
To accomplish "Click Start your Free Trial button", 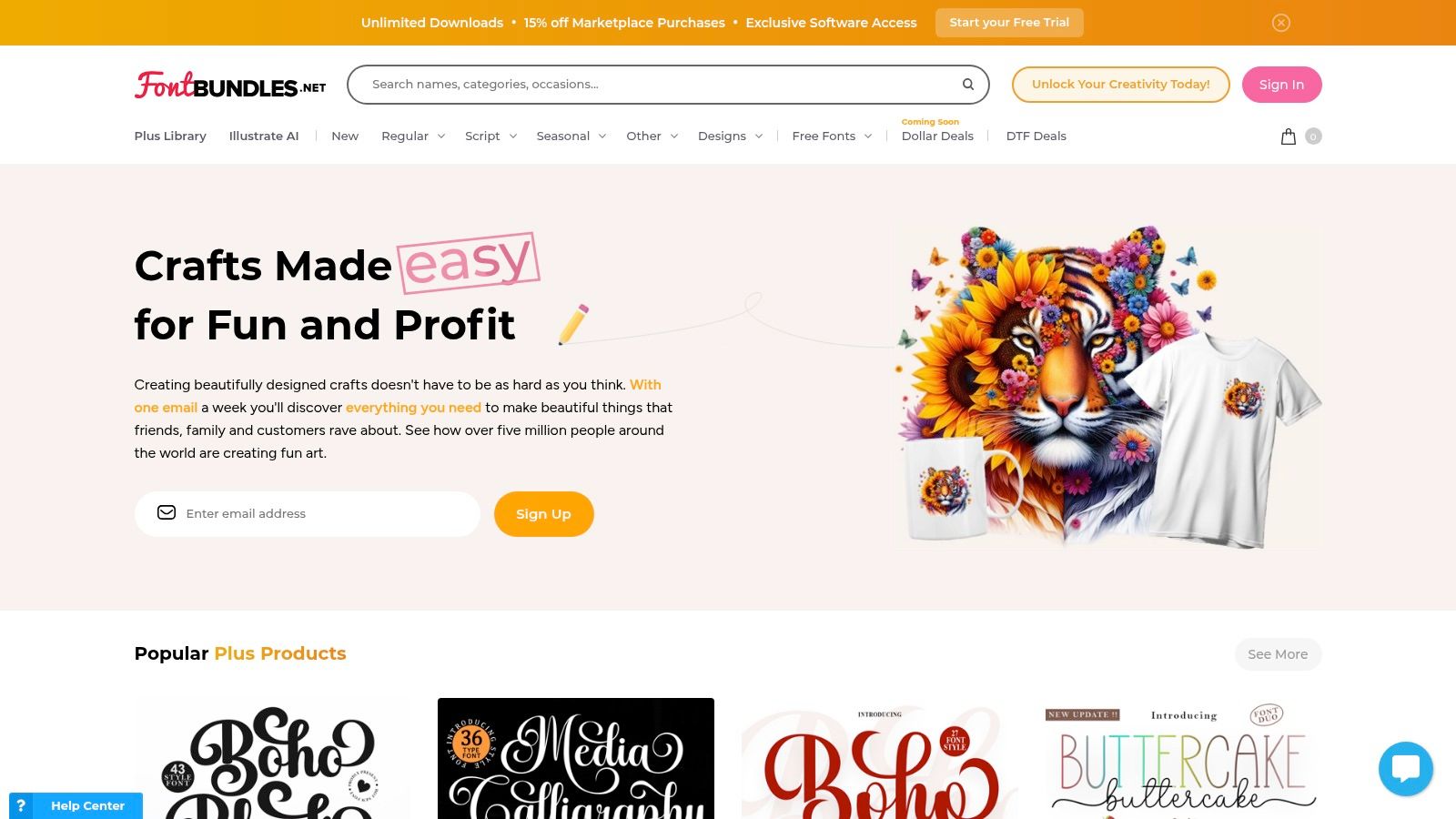I will point(1009,23).
